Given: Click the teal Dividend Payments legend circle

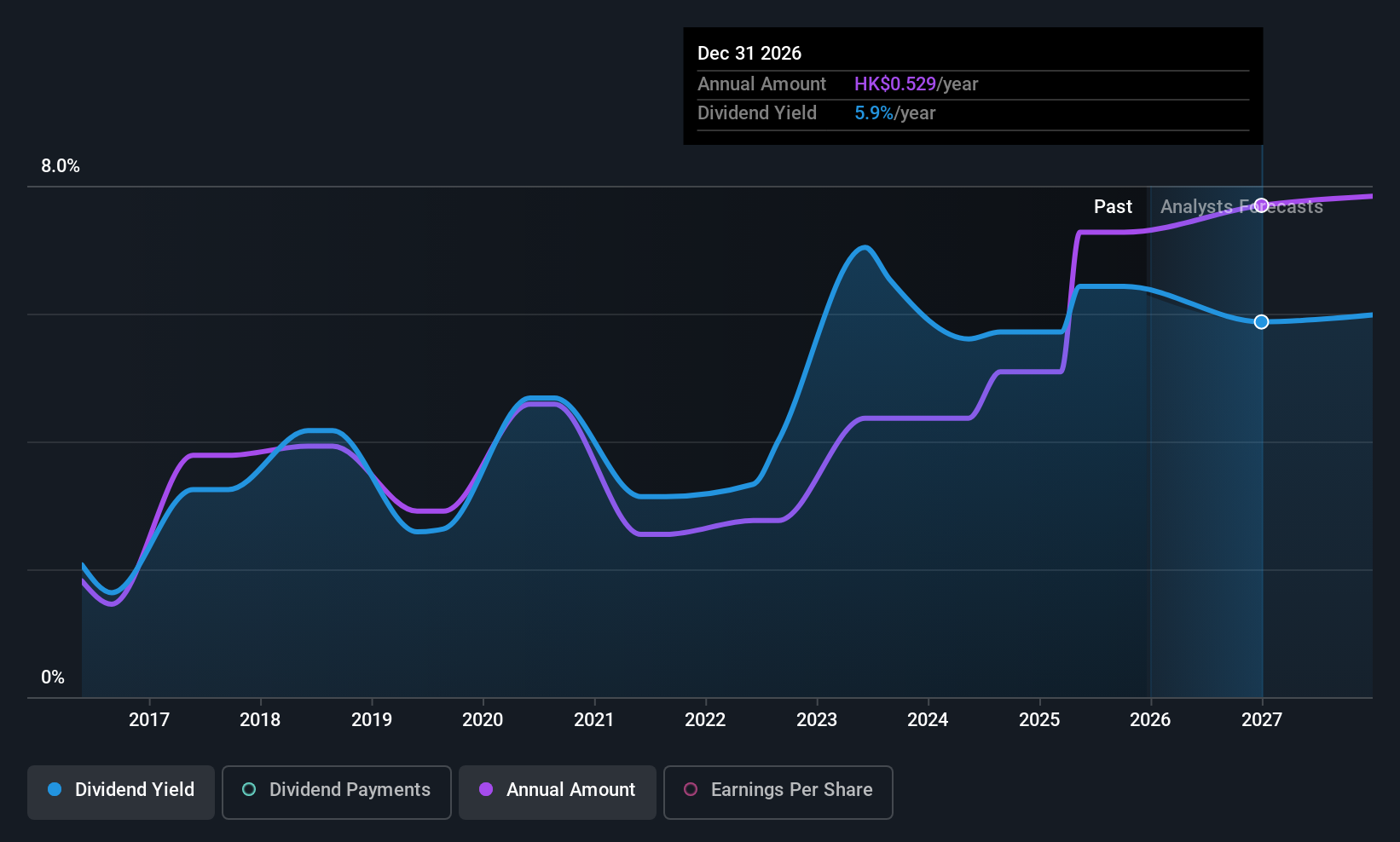Looking at the screenshot, I should point(248,790).
